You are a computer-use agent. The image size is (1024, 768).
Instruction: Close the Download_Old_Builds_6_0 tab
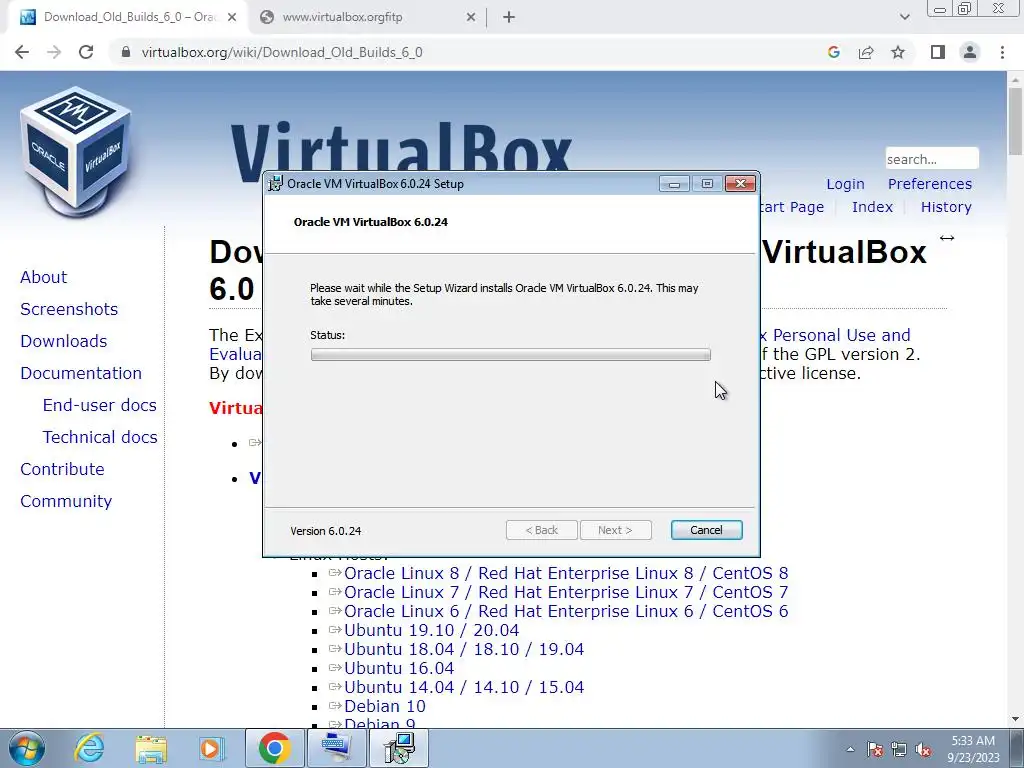(x=232, y=18)
